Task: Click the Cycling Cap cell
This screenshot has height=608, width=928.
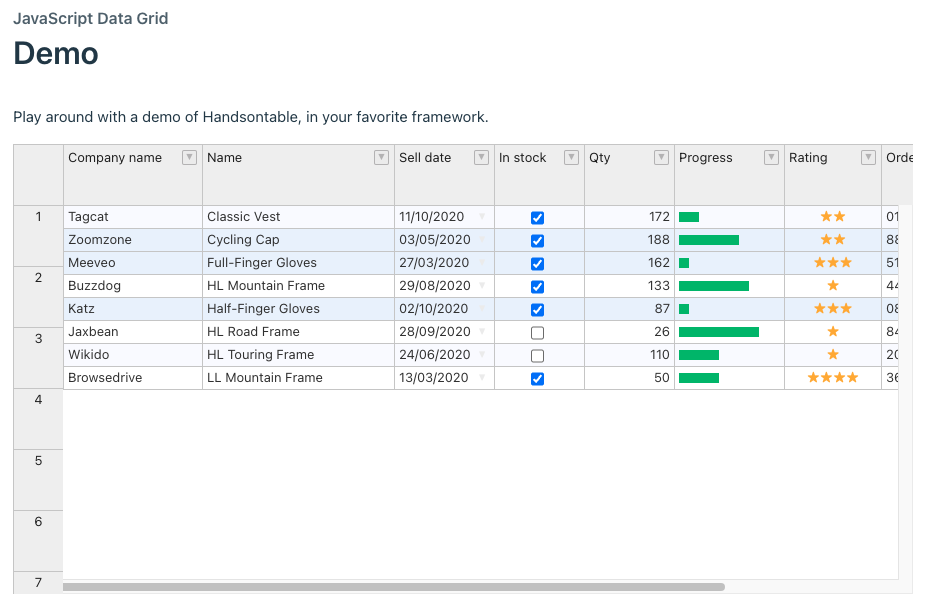Action: tap(298, 240)
